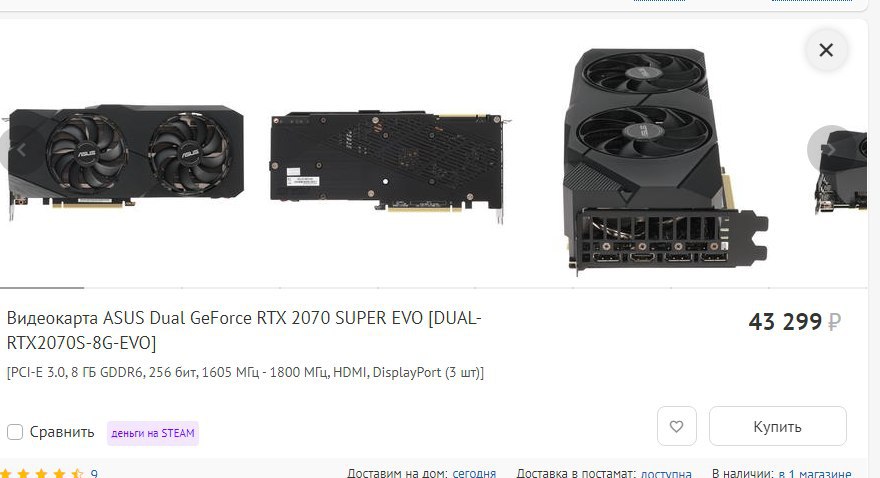Open the backplate photo of the graphics card
Viewport: 880px width, 478px height.
pyautogui.click(x=389, y=166)
